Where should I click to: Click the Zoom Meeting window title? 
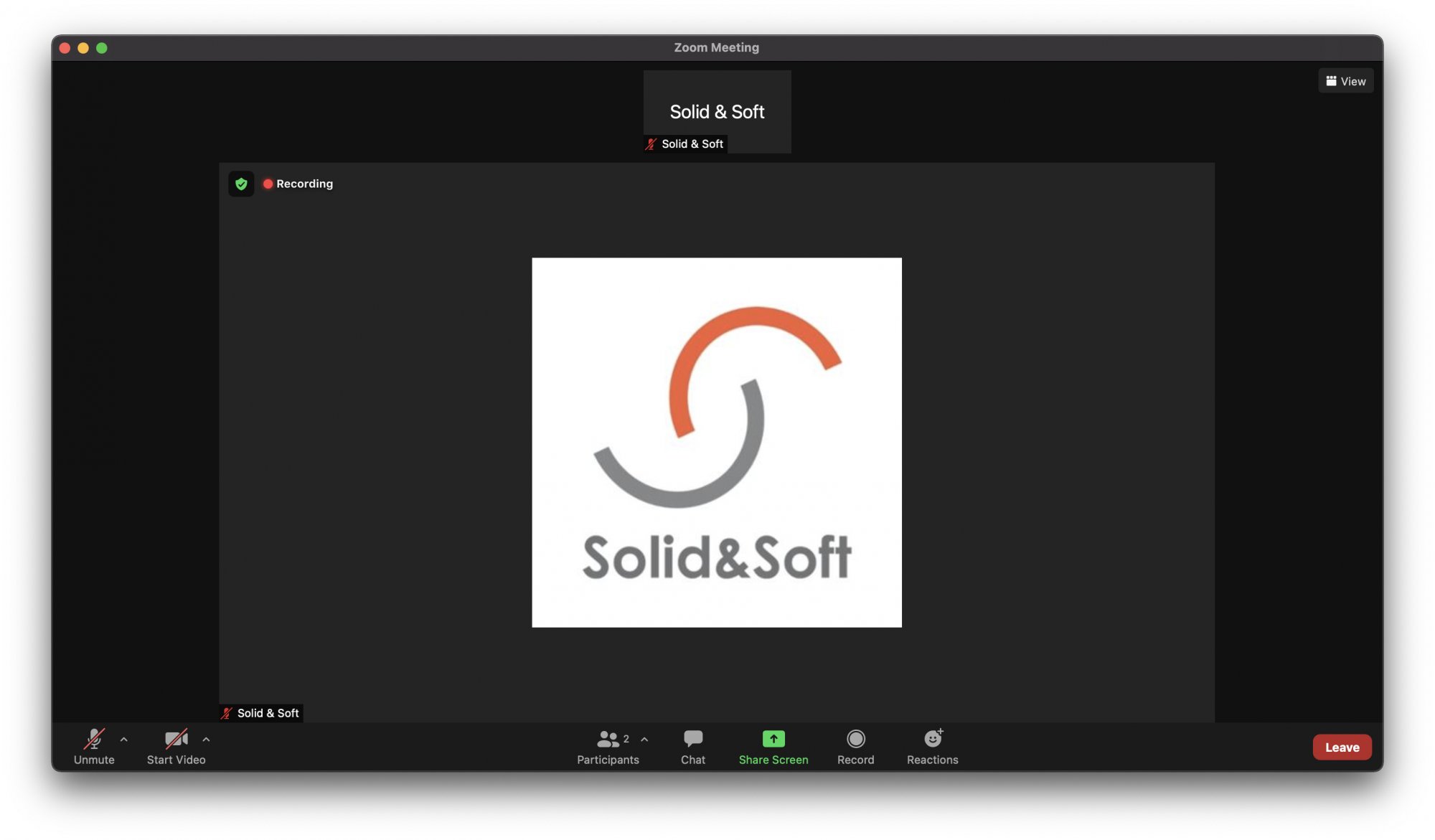tap(716, 47)
